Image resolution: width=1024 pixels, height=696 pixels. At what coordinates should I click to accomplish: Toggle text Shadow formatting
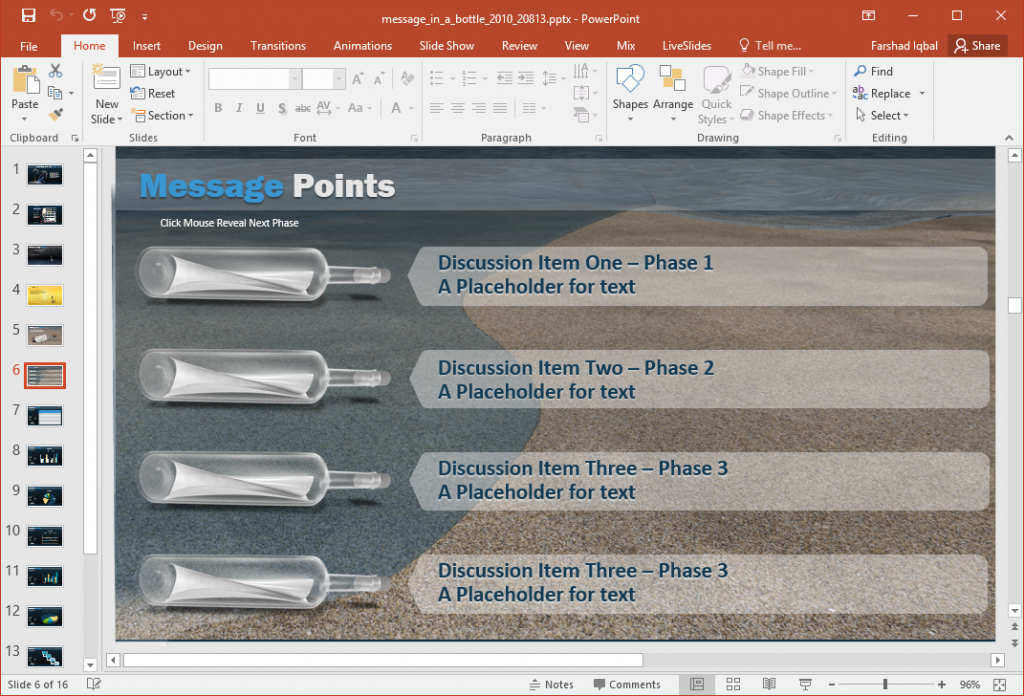click(281, 108)
